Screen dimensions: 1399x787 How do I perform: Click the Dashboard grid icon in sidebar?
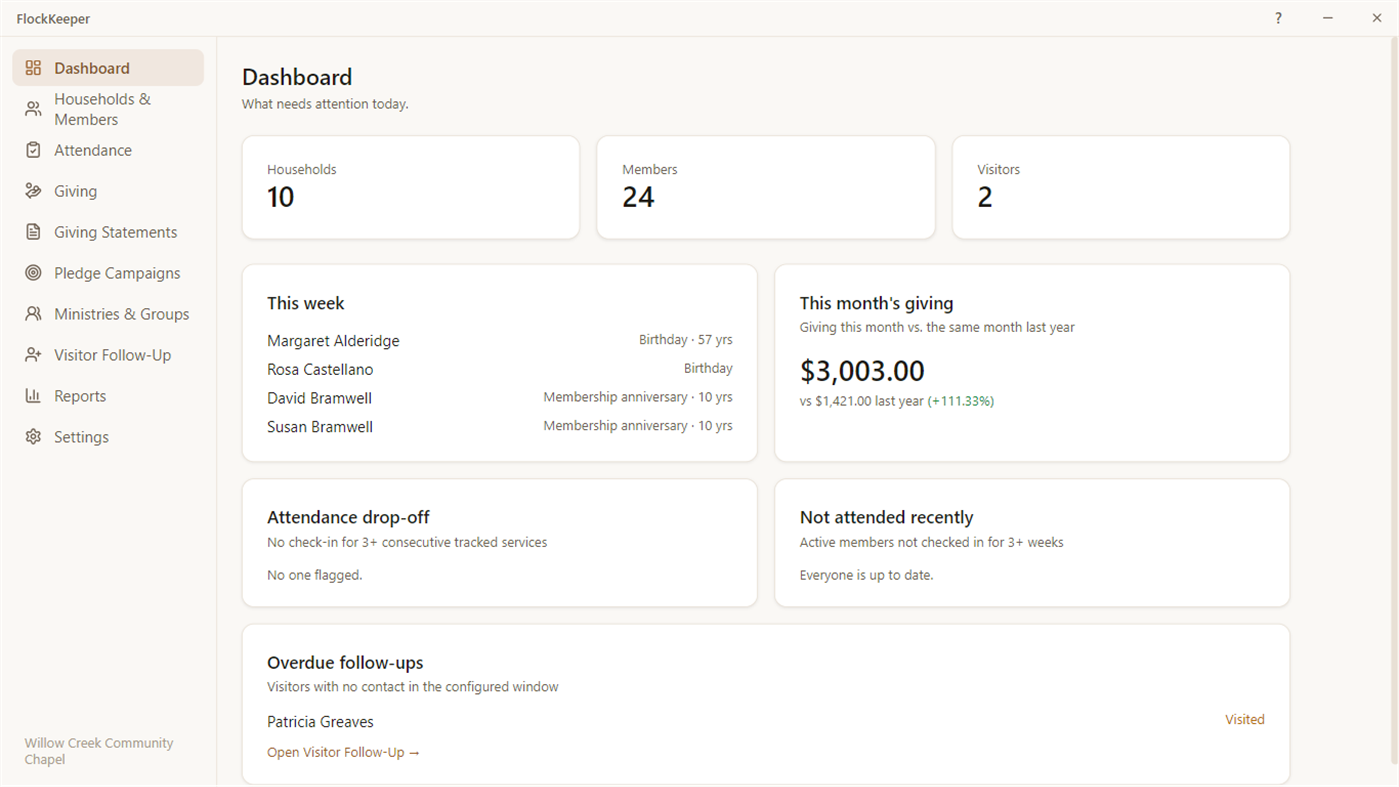click(x=33, y=68)
